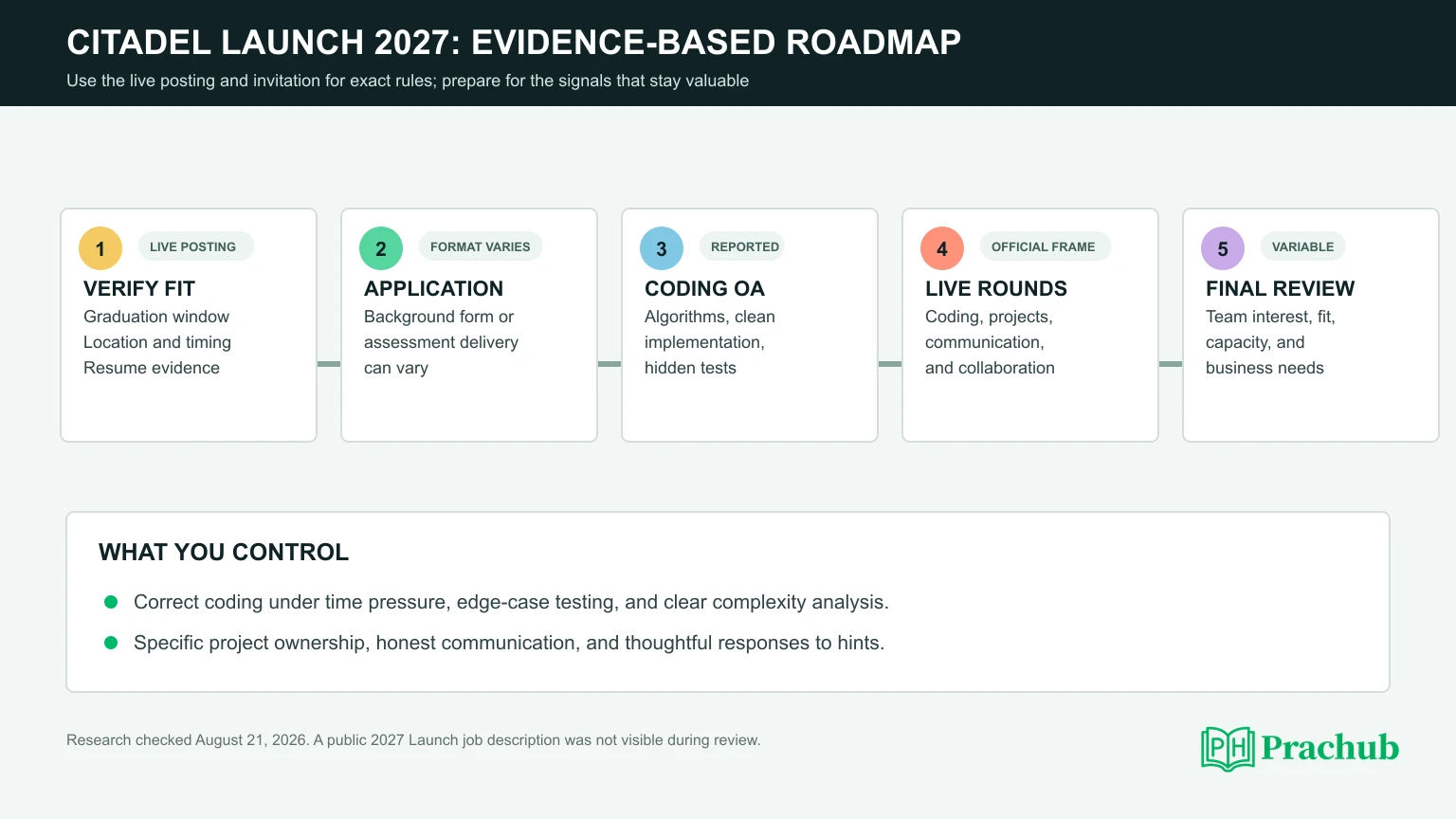Click the 'Correct coding under time pressure' bullet
This screenshot has width=1456, height=819.
pyautogui.click(x=511, y=602)
